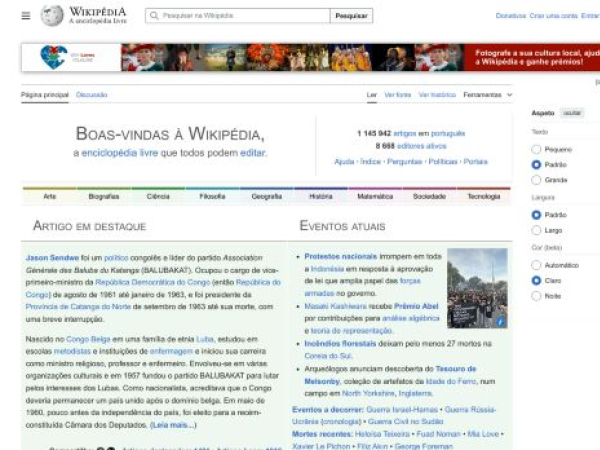Open the Geografia portal tab

pyautogui.click(x=267, y=196)
